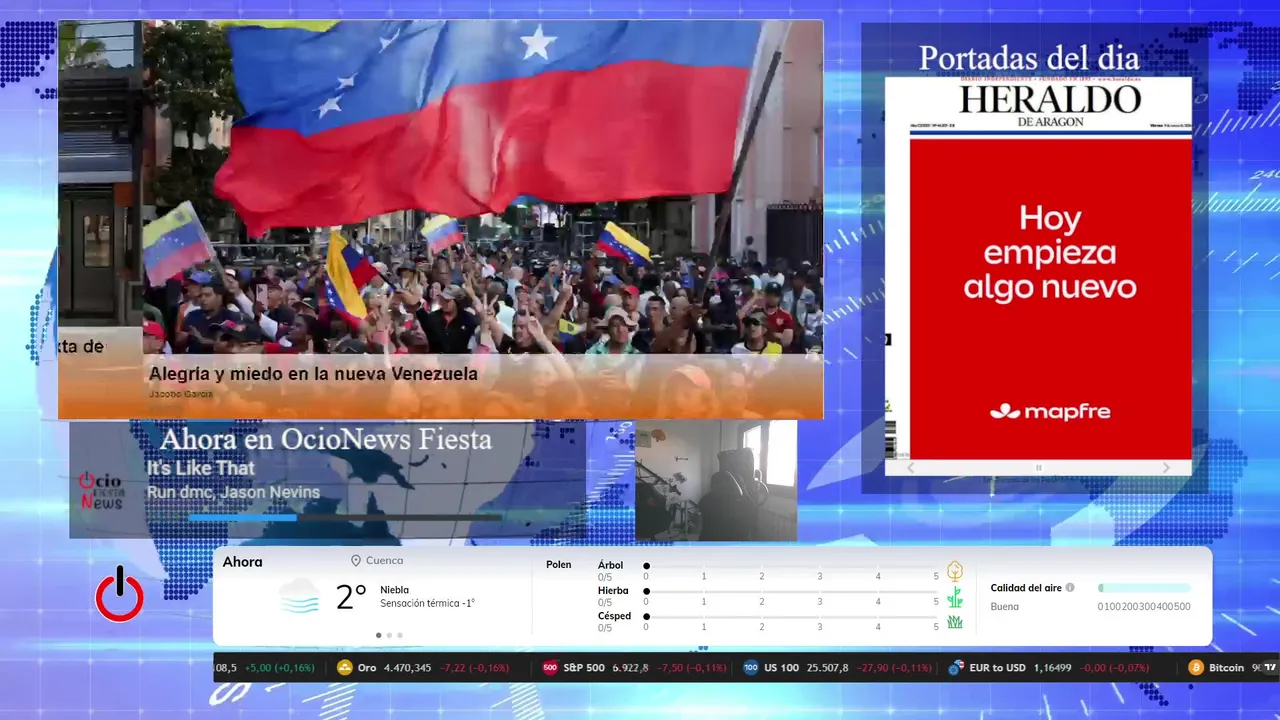Click the fog cloud weather icon
The image size is (1280, 720).
pos(299,596)
